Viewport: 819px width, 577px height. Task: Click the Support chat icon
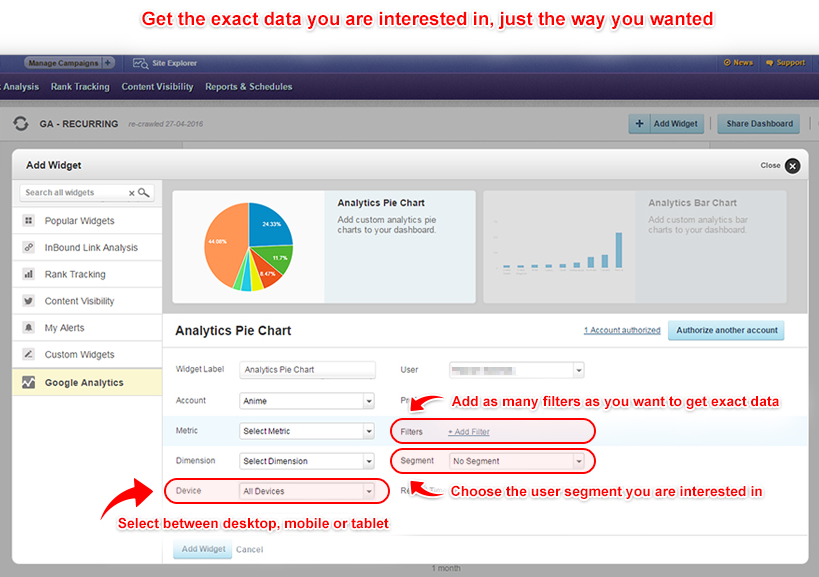pyautogui.click(x=769, y=63)
